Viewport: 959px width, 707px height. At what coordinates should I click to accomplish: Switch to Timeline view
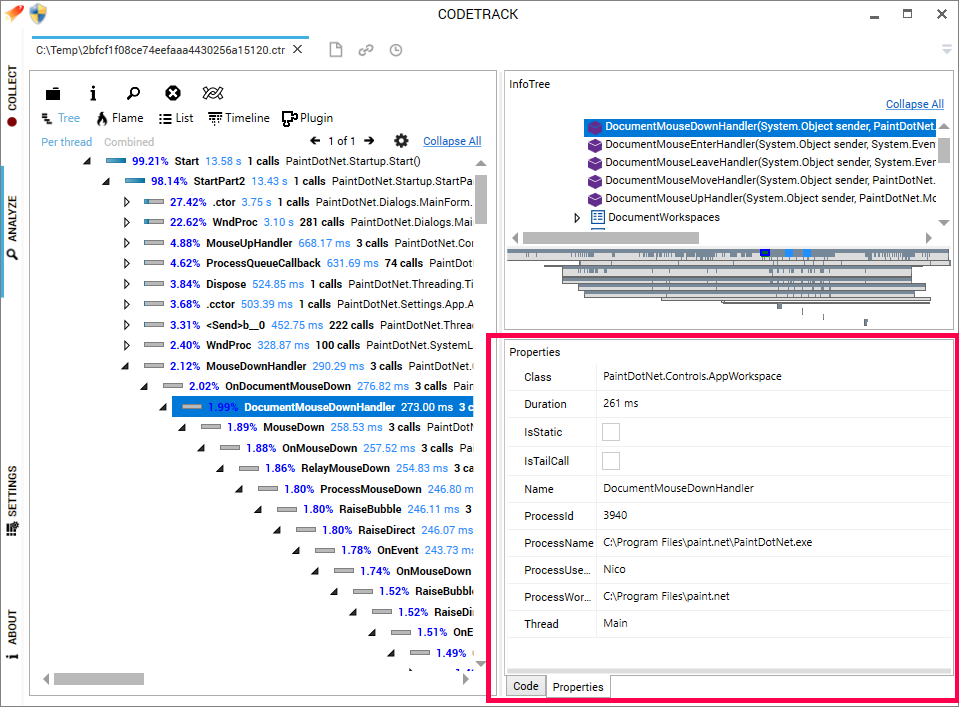[x=239, y=118]
